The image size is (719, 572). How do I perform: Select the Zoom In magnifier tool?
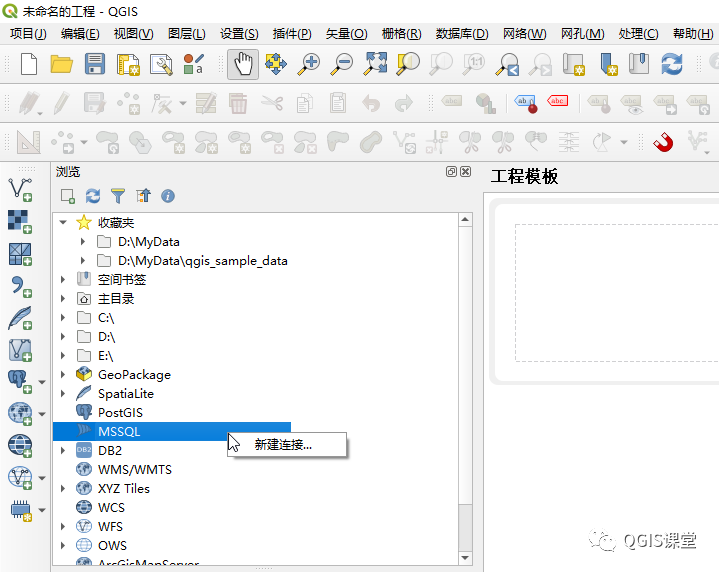[309, 64]
